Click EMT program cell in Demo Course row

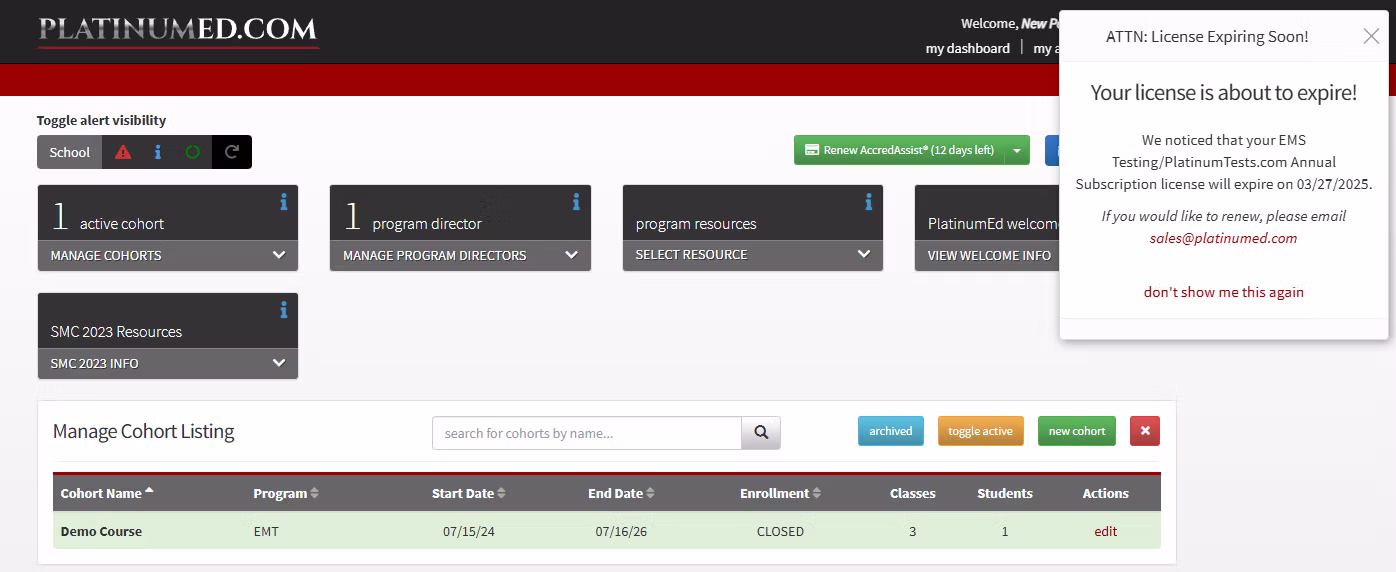(x=266, y=531)
